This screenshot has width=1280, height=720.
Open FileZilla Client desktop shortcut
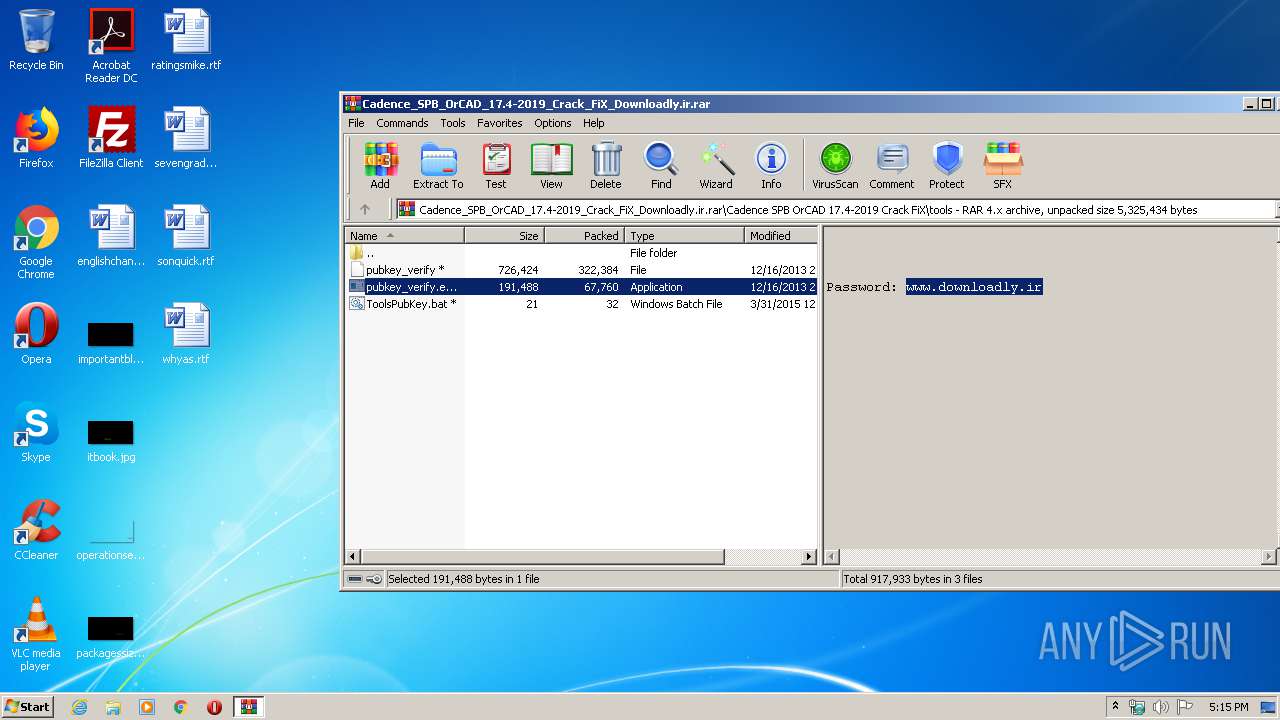pos(111,138)
